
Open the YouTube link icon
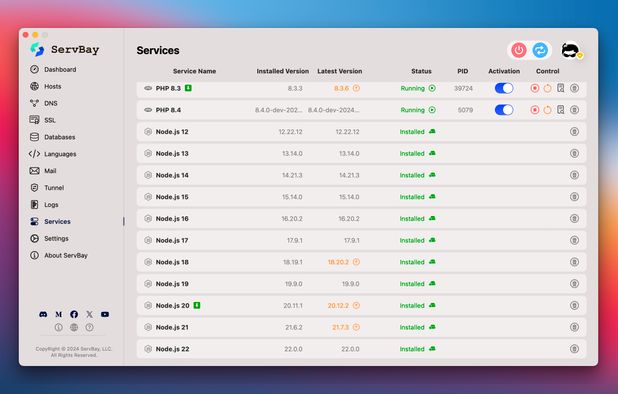[x=105, y=314]
